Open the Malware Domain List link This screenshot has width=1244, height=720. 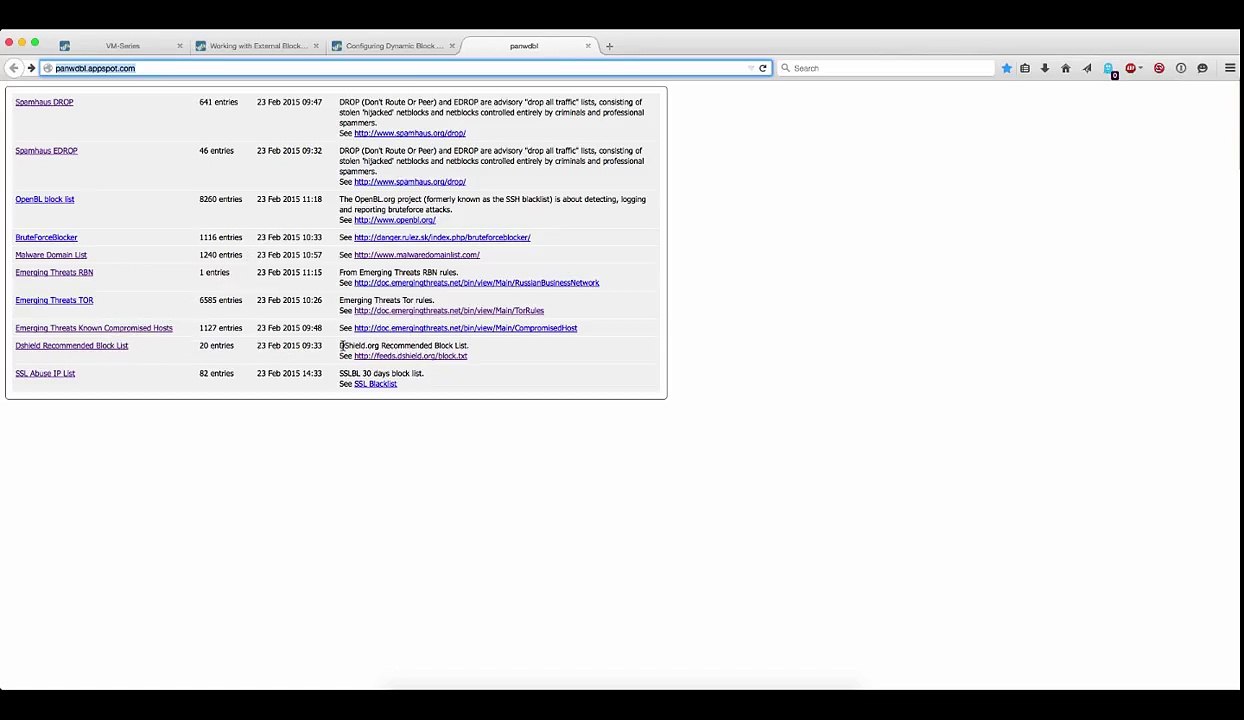(51, 255)
